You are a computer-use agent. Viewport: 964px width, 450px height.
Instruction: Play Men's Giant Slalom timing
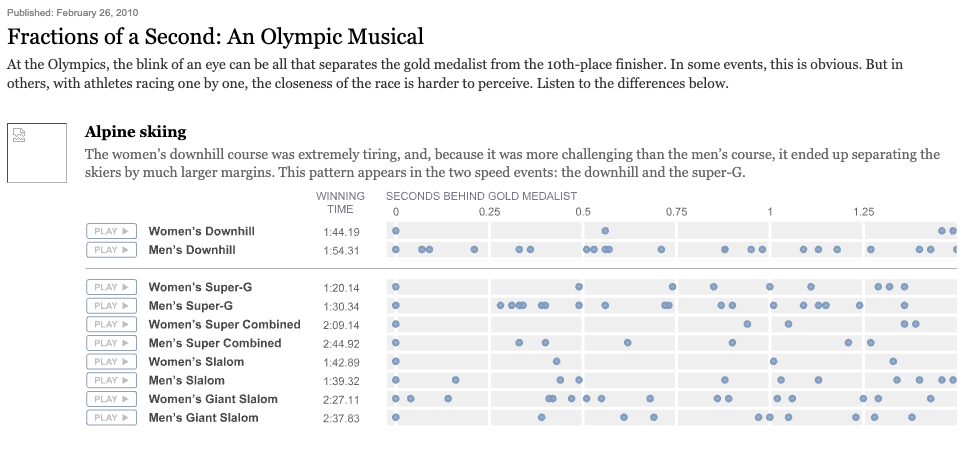coord(111,417)
